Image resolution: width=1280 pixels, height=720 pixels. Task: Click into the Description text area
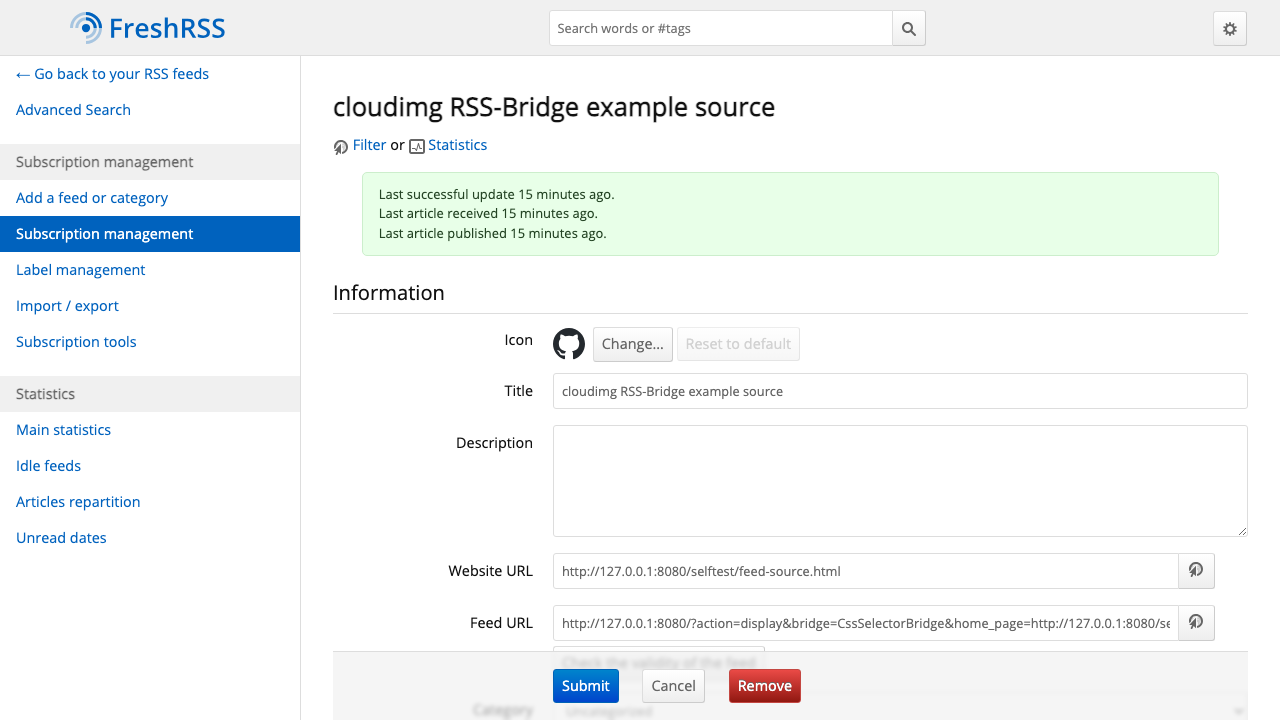tap(900, 481)
